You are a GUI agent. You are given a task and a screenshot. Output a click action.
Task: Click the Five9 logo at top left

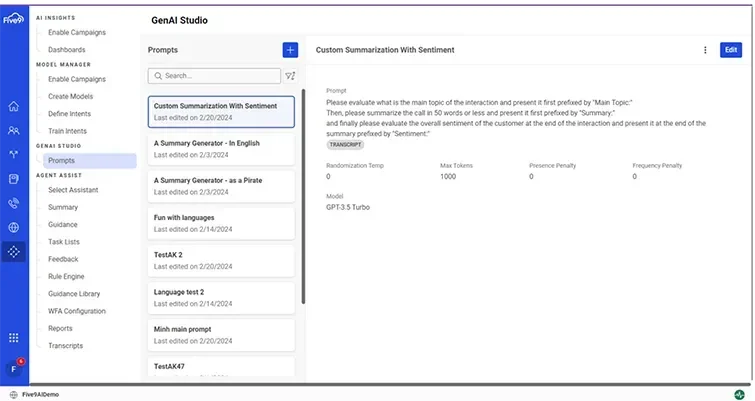pyautogui.click(x=12, y=19)
